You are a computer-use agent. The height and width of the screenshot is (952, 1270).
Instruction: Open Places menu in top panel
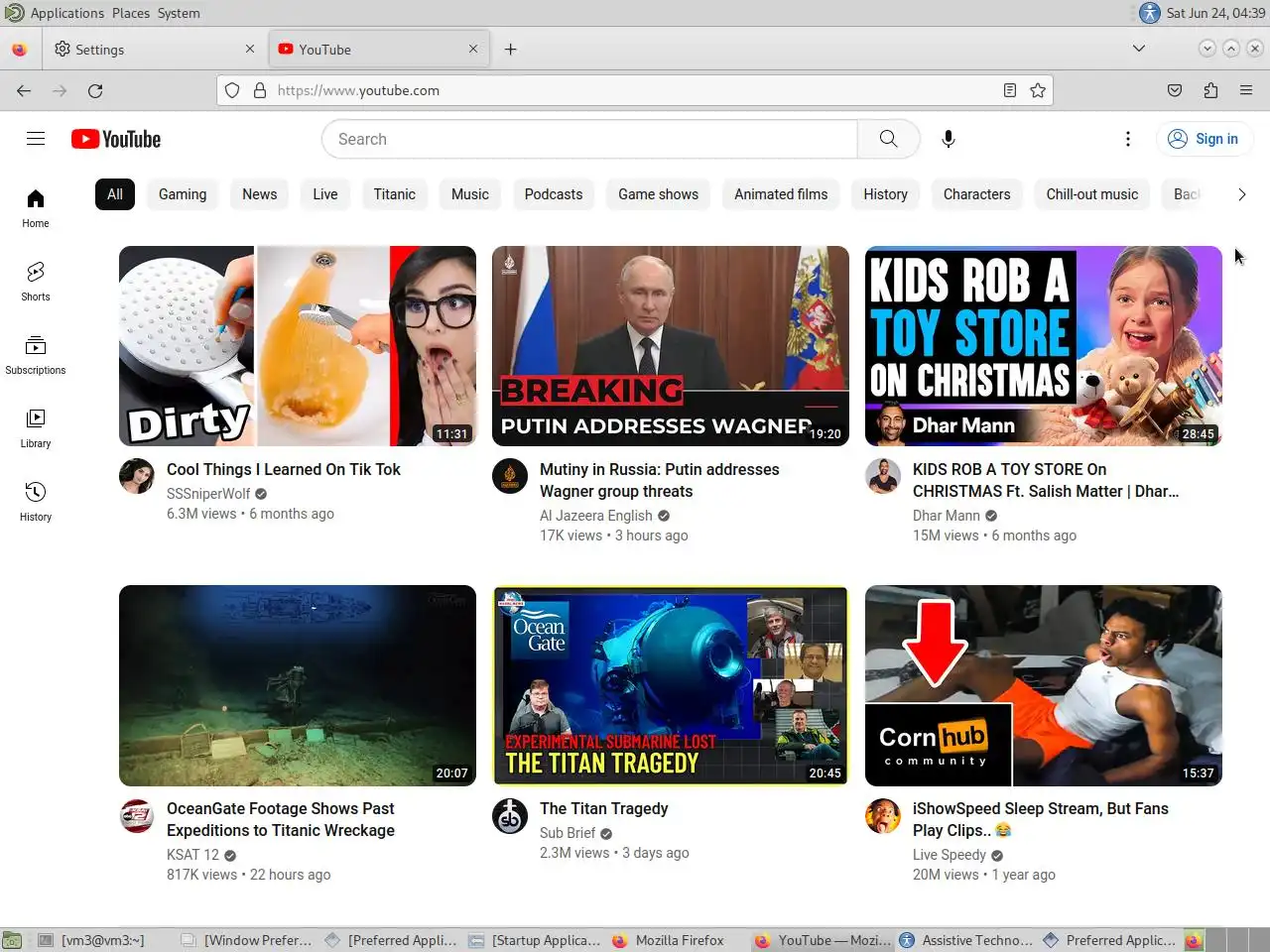point(131,13)
